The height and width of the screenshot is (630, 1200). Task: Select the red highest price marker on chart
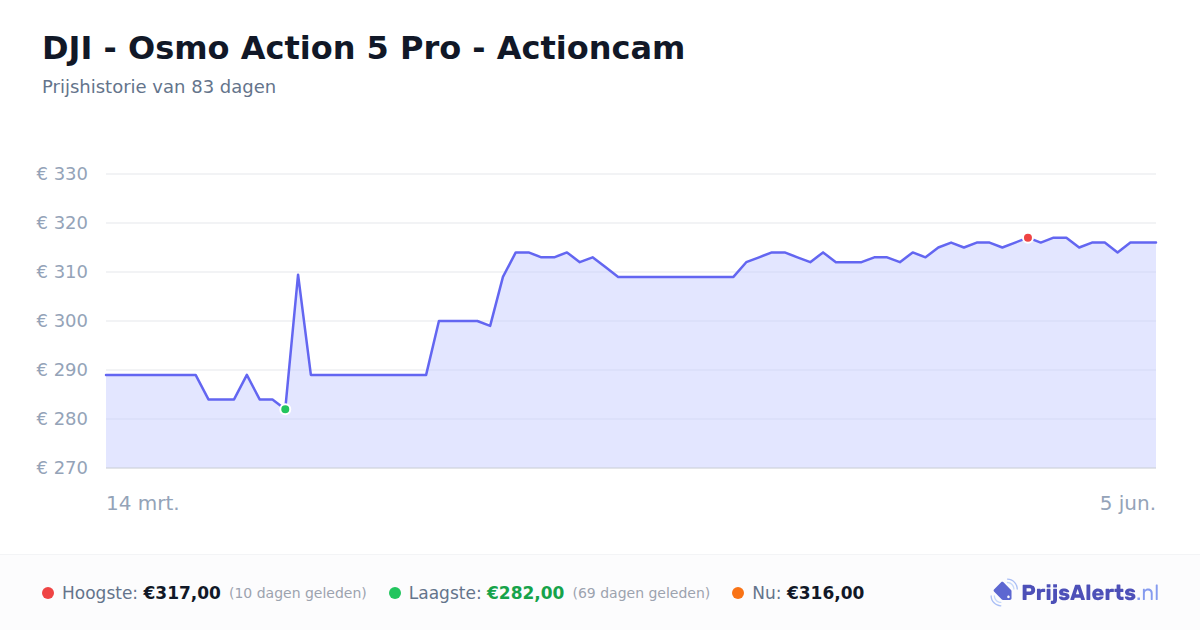[1028, 238]
